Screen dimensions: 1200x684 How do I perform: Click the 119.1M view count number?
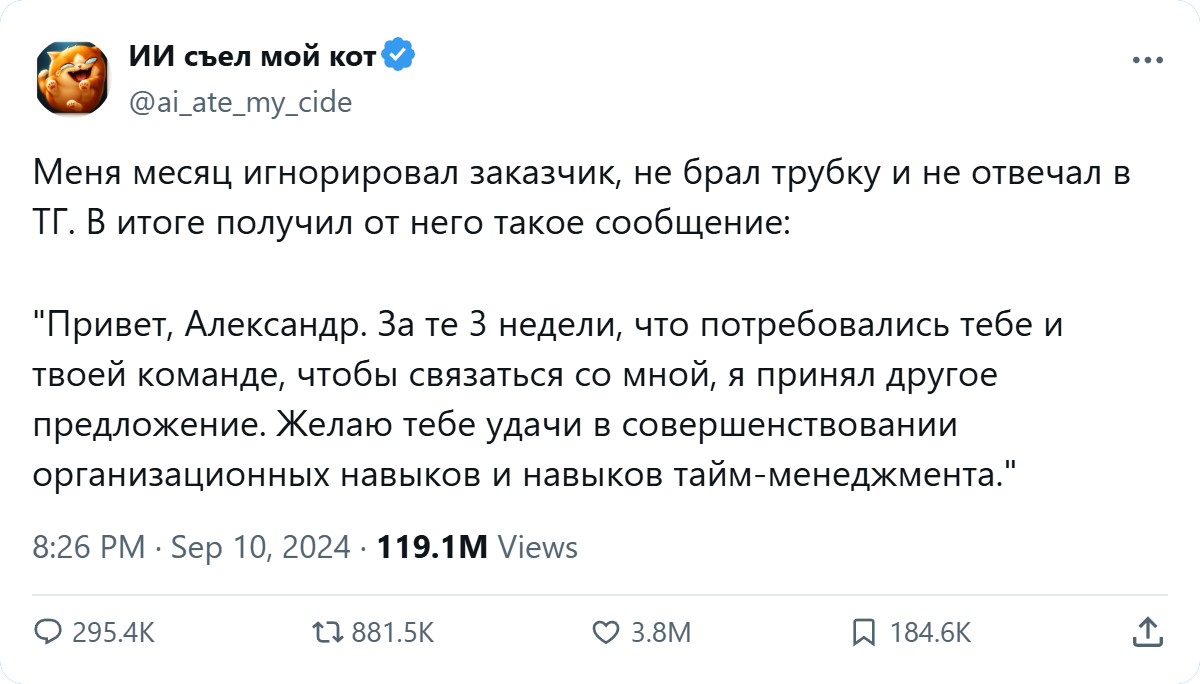[x=431, y=547]
